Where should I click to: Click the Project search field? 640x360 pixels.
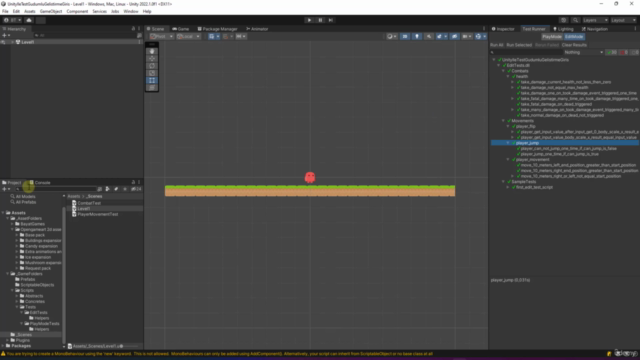[56, 189]
